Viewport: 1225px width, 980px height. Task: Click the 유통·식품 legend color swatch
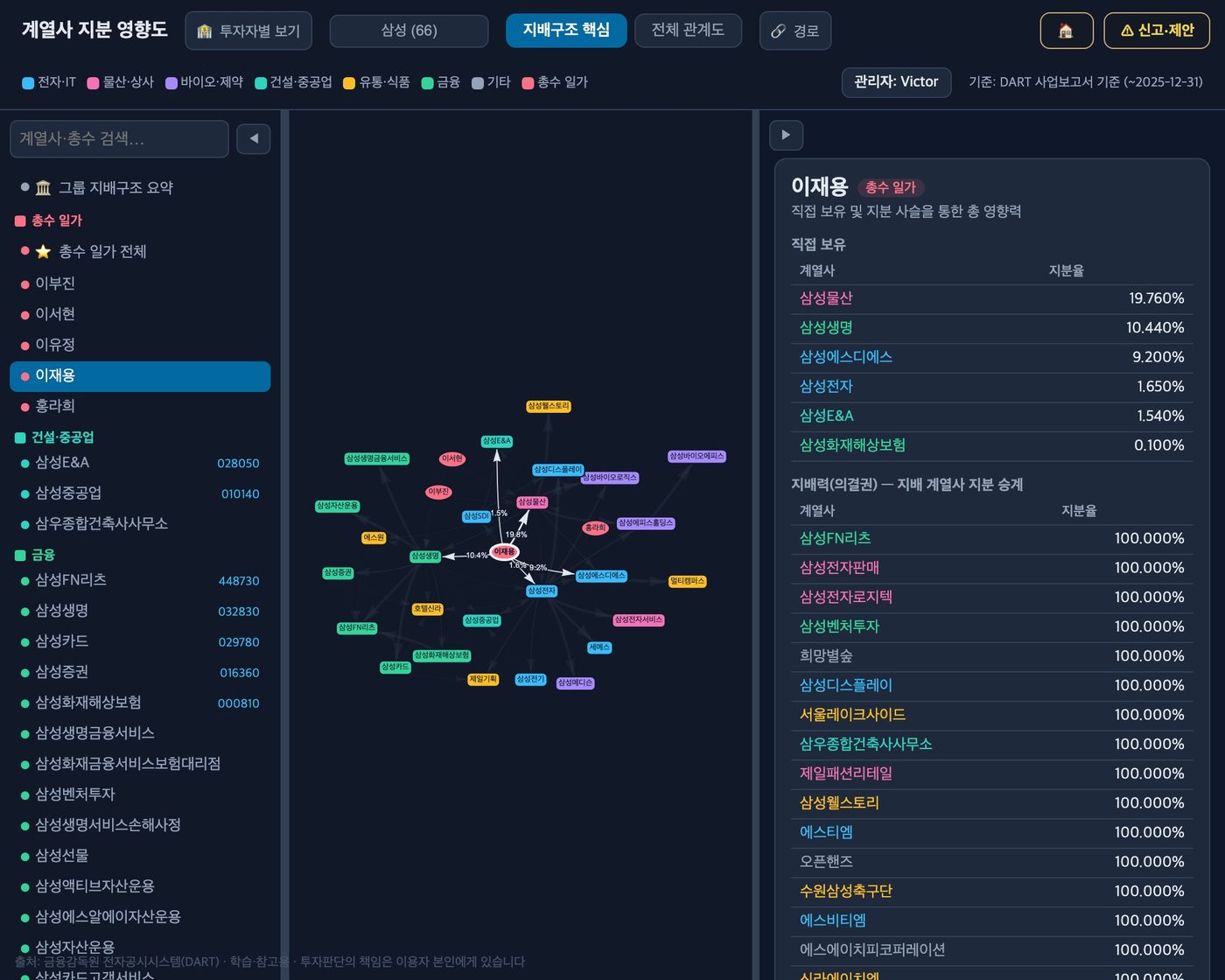[349, 83]
